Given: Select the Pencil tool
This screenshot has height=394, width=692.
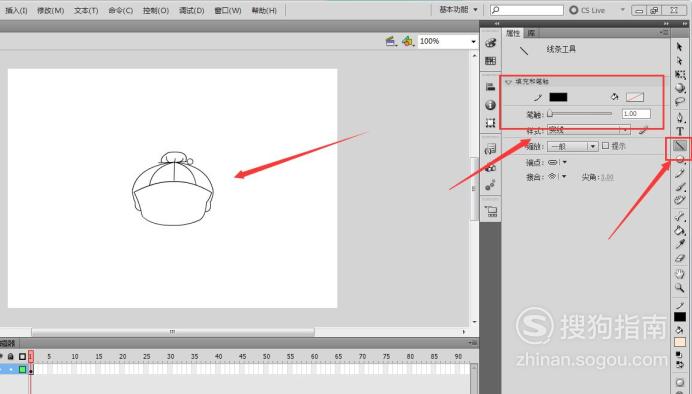Looking at the screenshot, I should tap(680, 174).
